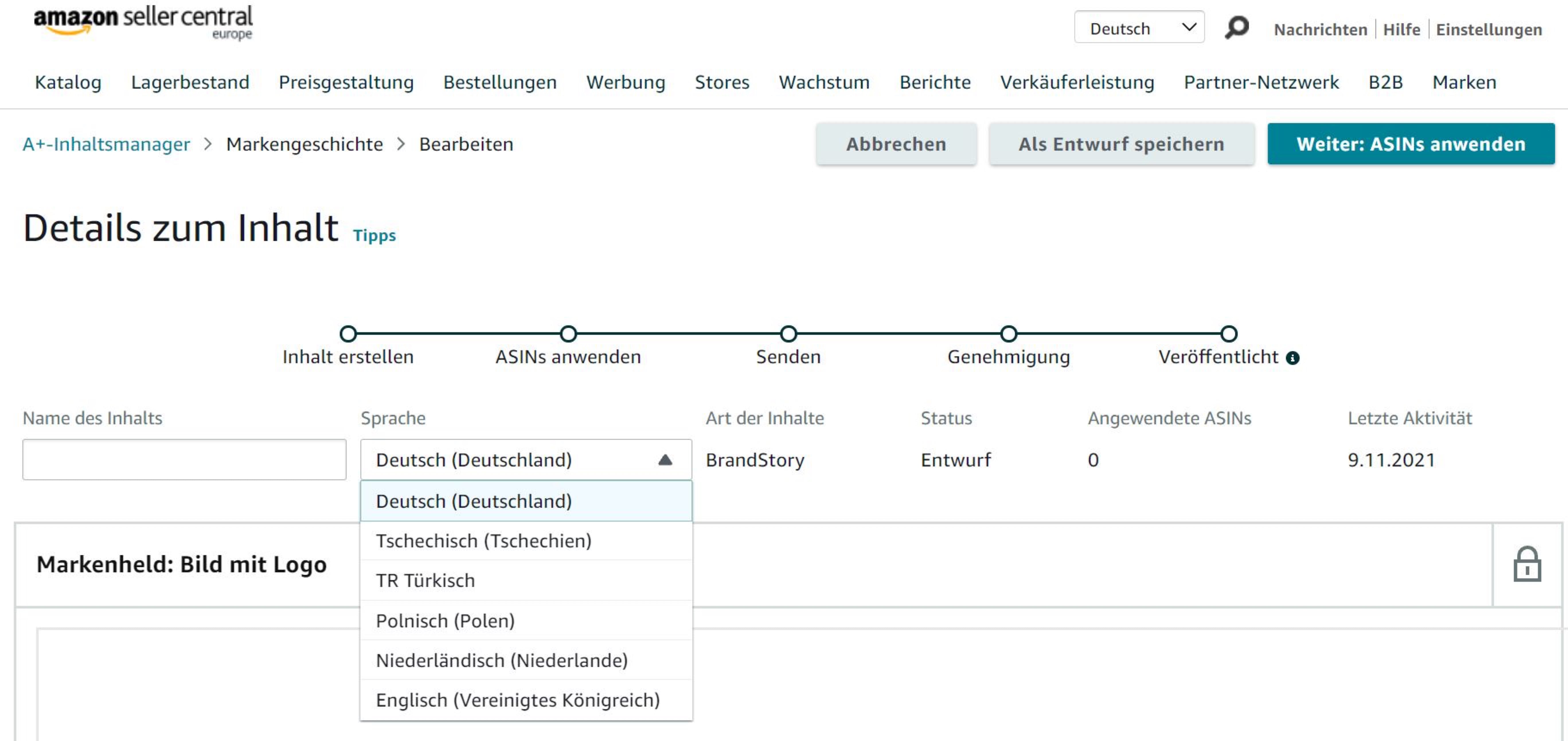Screen dimensions: 1568x741
Task: Open the Wachstum menu
Action: click(824, 82)
